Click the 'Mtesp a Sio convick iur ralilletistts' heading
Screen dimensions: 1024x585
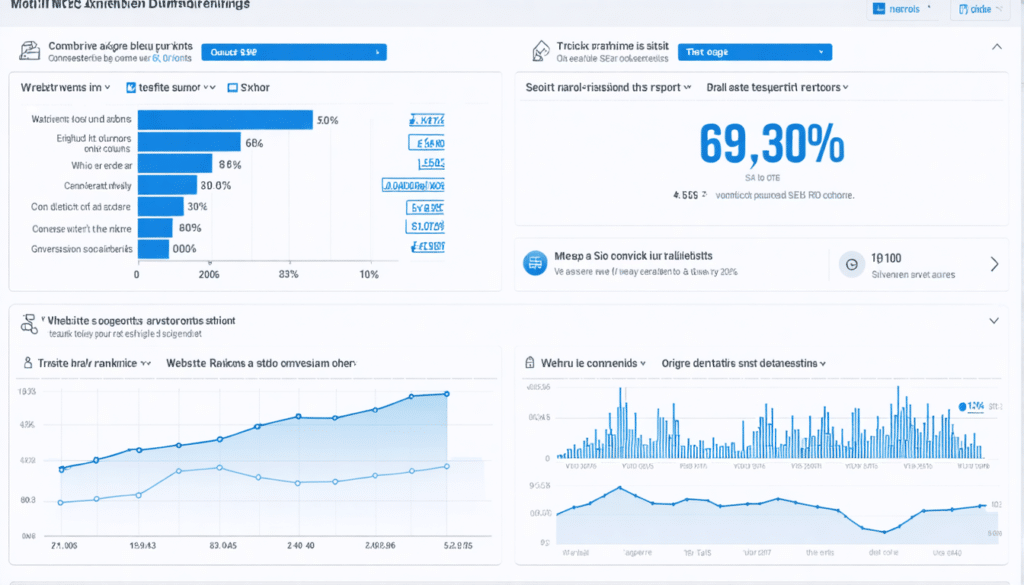point(633,256)
